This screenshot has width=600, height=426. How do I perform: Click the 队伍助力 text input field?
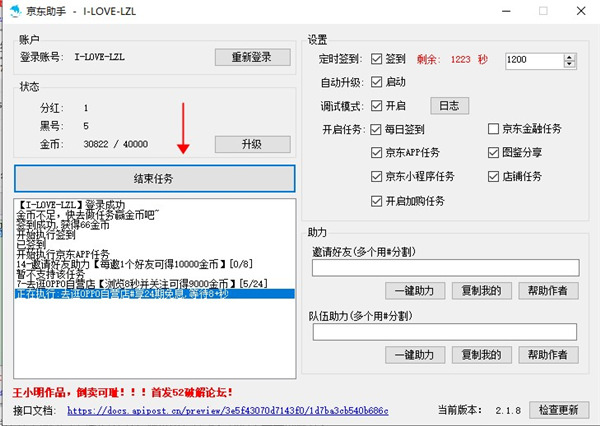(x=445, y=332)
